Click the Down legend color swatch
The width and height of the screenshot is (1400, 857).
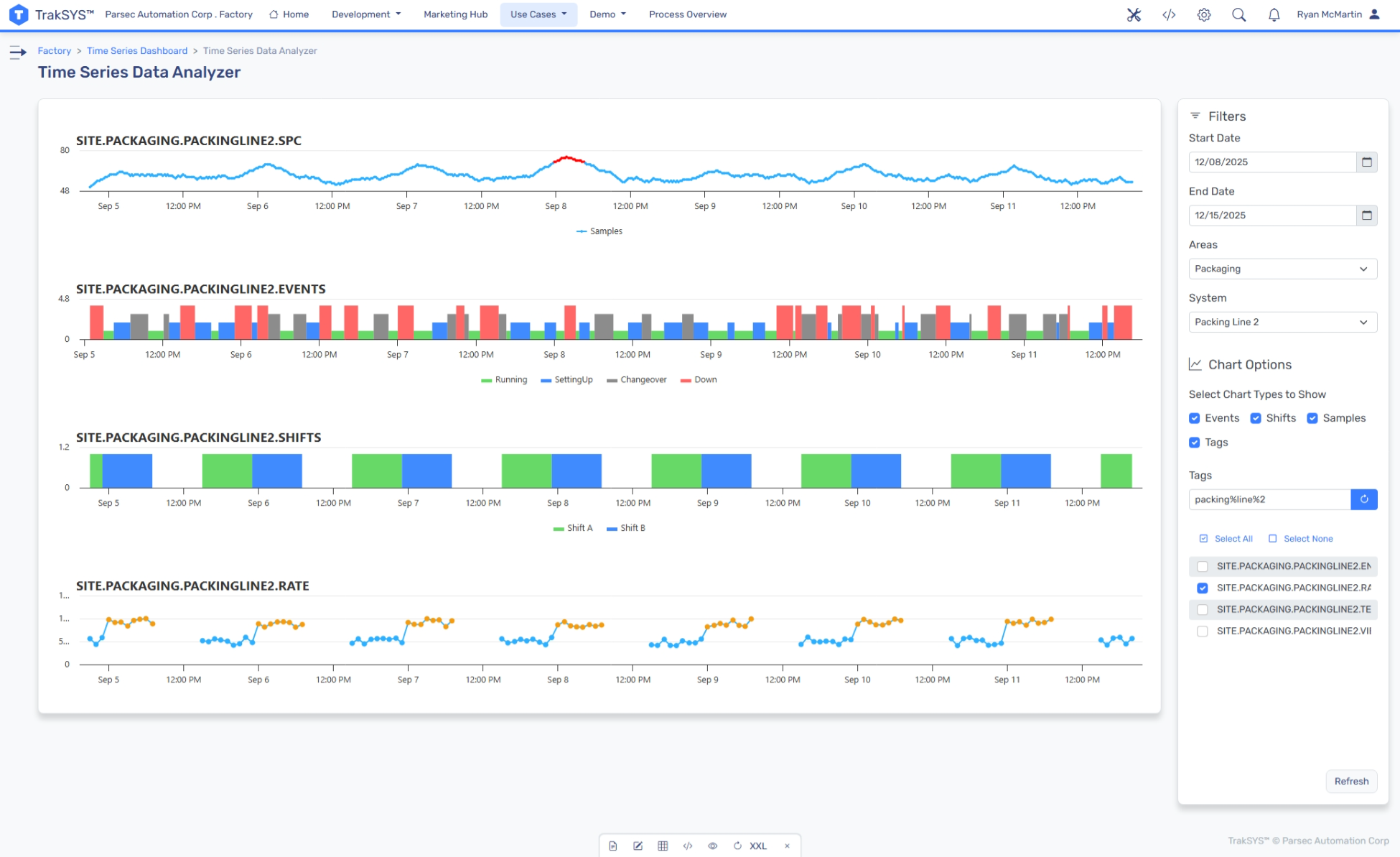tap(686, 380)
